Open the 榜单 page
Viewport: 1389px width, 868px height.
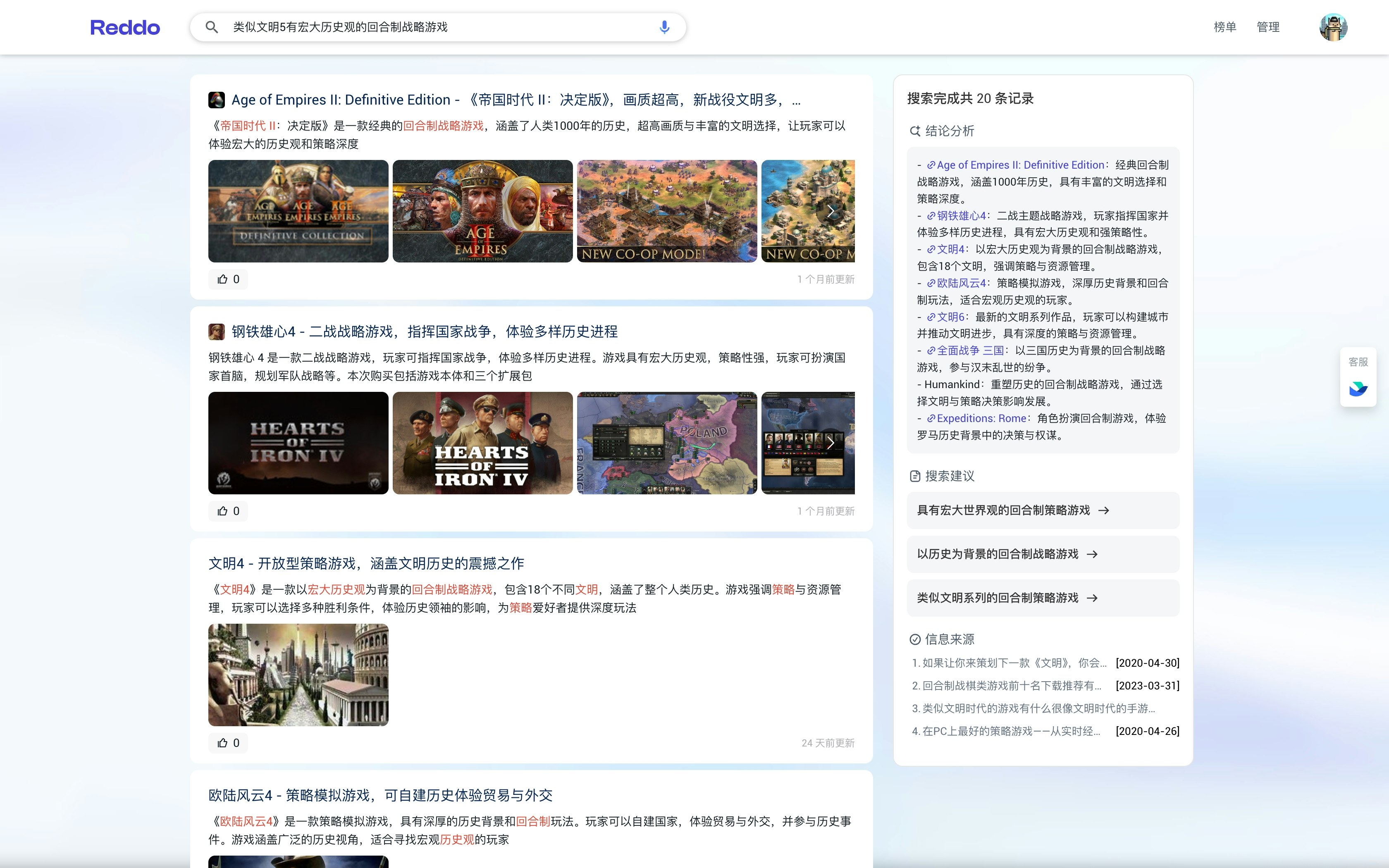(x=1225, y=27)
